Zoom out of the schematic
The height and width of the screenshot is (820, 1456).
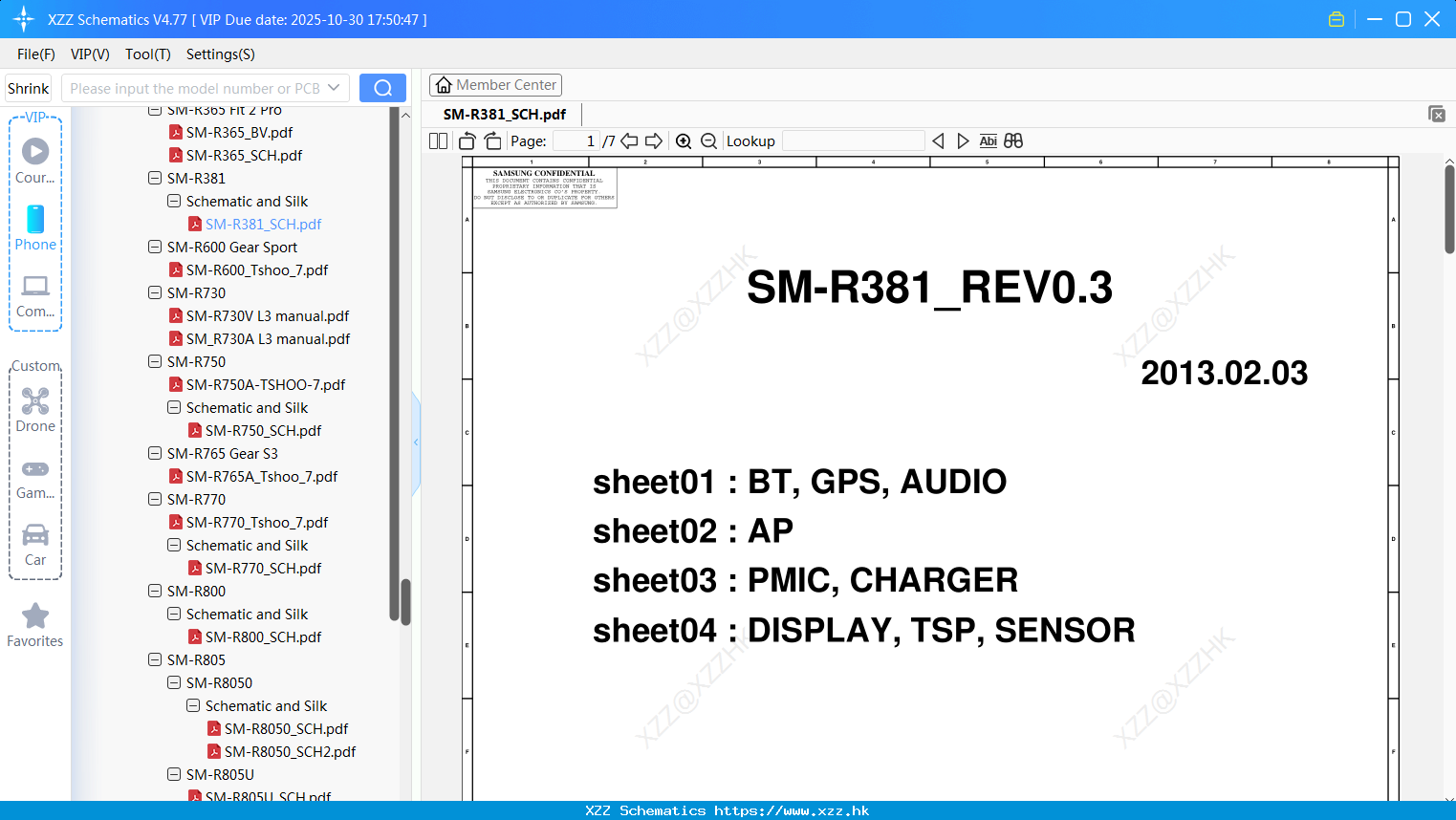point(709,140)
